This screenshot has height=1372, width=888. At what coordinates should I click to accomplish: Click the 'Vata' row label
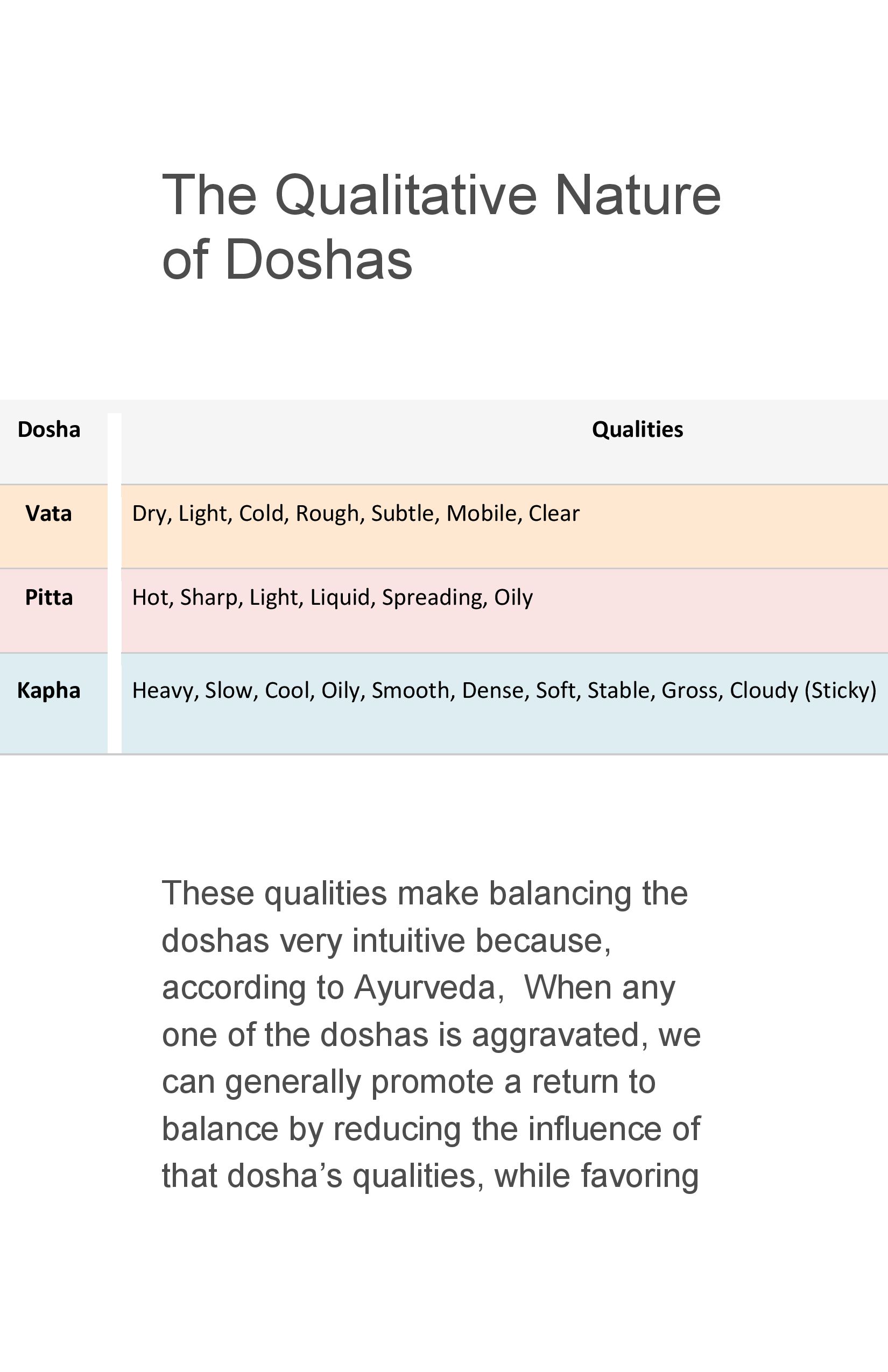coord(49,514)
